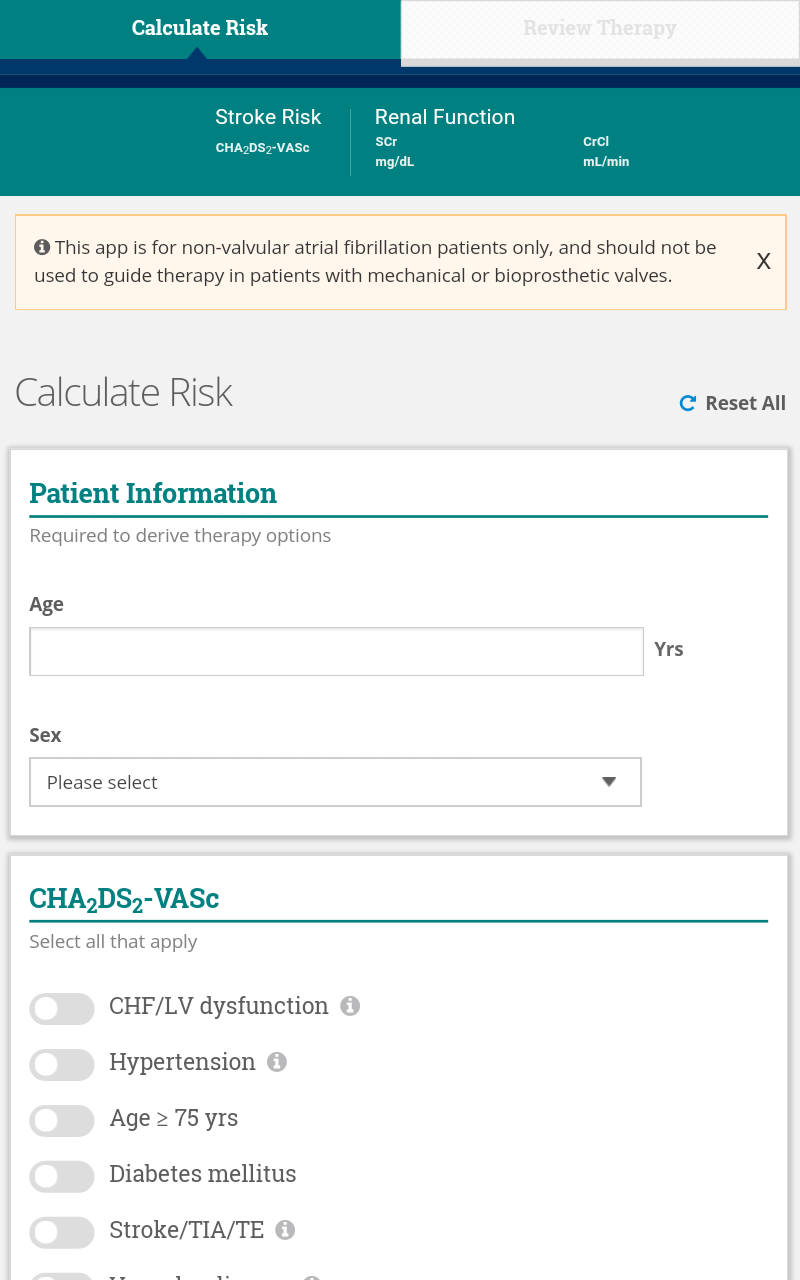Turn on Age ≥ 75 yrs switch
Image resolution: width=800 pixels, height=1280 pixels.
point(62,1121)
